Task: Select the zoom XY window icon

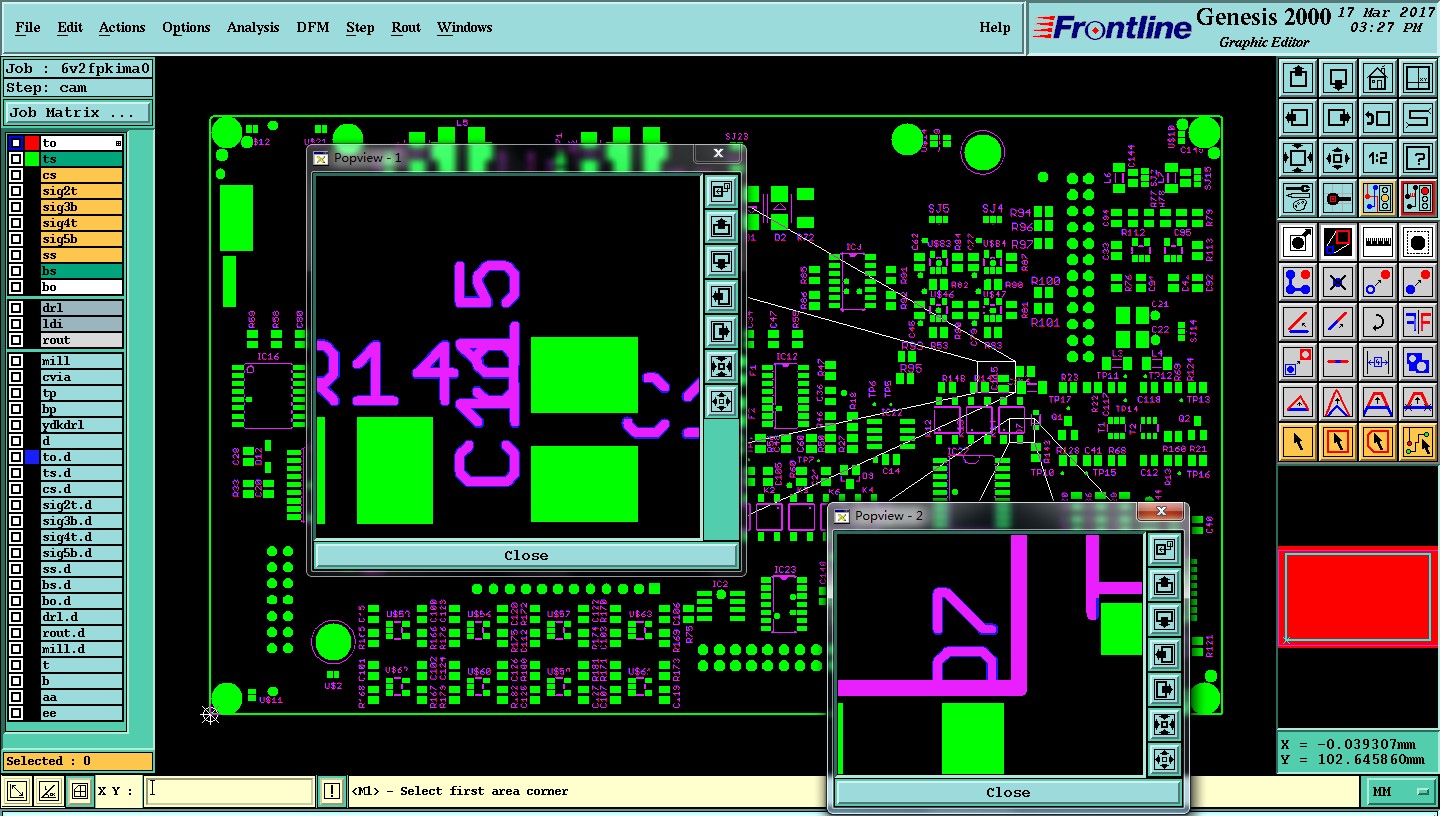Action: tap(1418, 77)
